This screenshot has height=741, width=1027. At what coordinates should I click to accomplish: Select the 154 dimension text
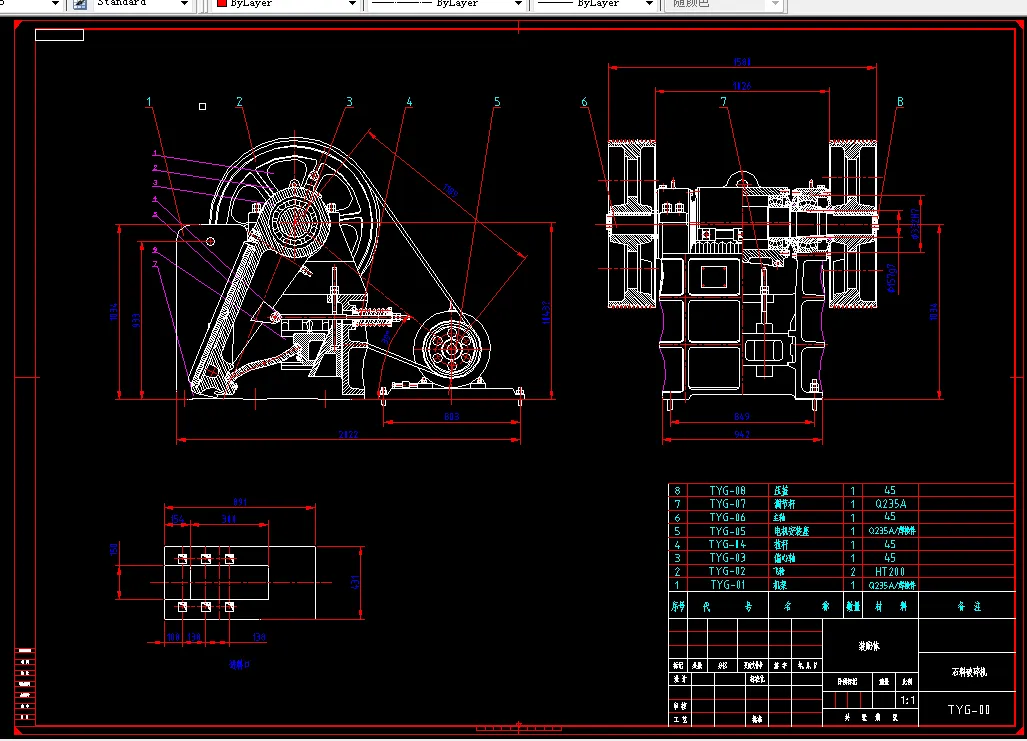pos(177,519)
